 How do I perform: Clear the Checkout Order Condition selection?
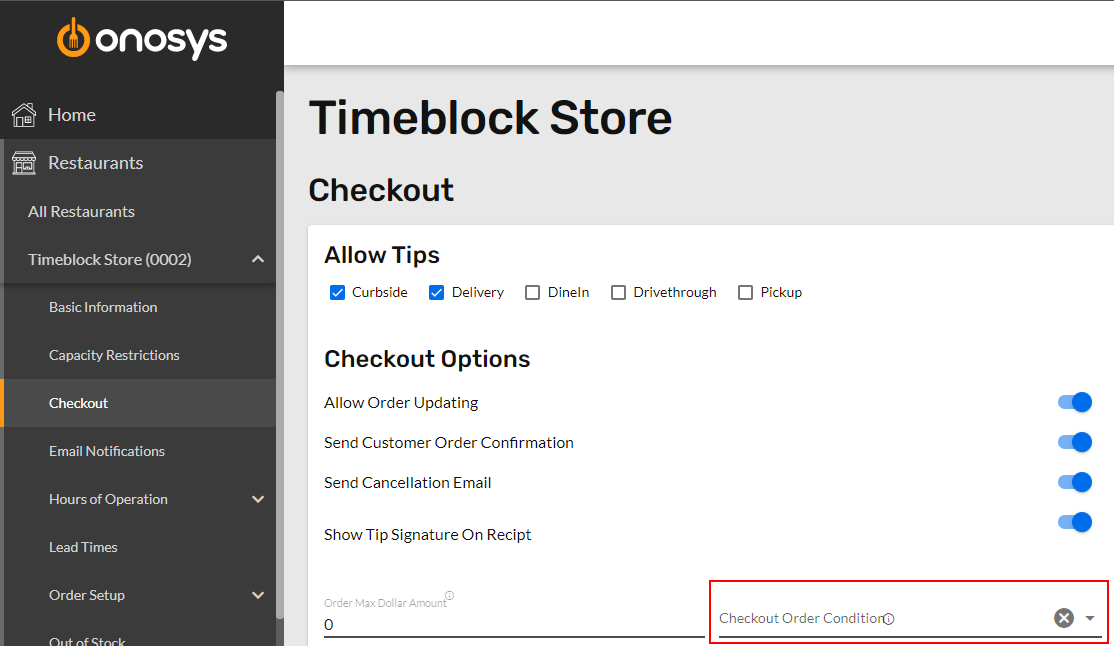1064,618
